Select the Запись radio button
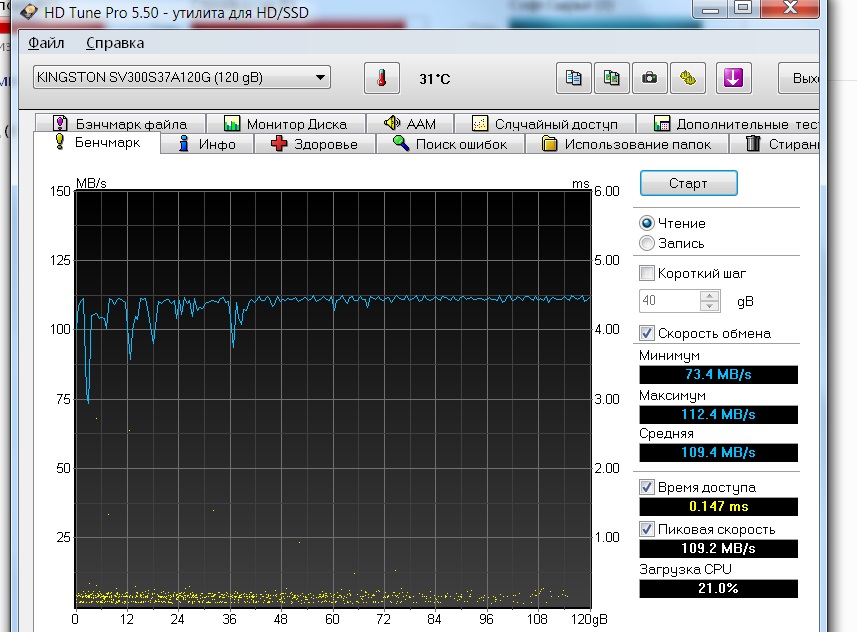This screenshot has width=857, height=632. click(x=647, y=243)
